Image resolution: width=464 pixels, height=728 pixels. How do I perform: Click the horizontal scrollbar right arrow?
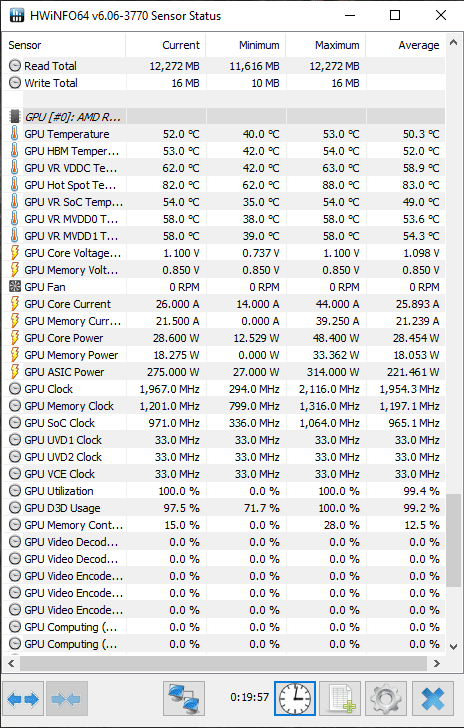436,663
